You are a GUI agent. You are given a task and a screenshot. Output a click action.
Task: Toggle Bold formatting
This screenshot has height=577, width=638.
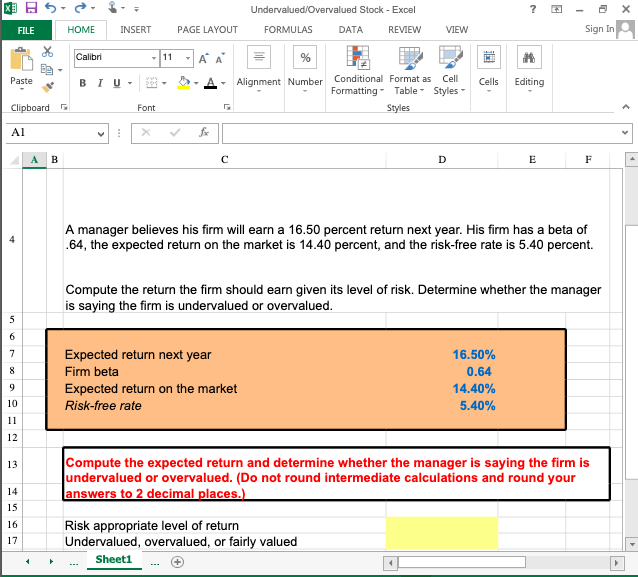(x=83, y=83)
